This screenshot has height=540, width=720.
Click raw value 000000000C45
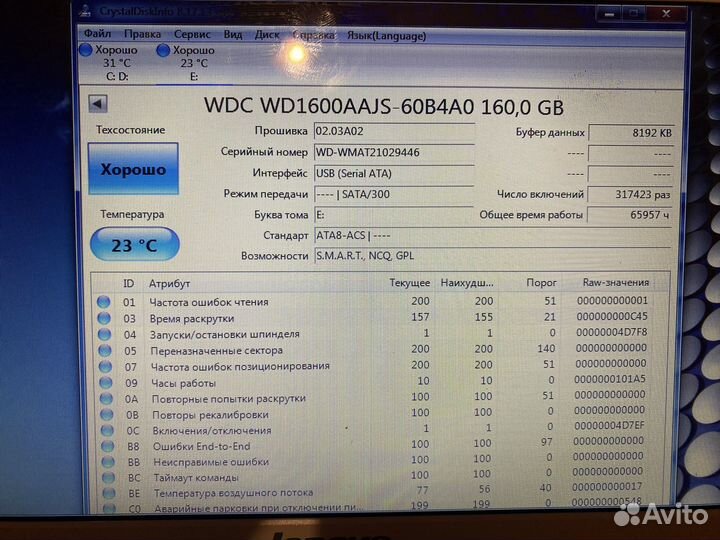click(x=612, y=316)
